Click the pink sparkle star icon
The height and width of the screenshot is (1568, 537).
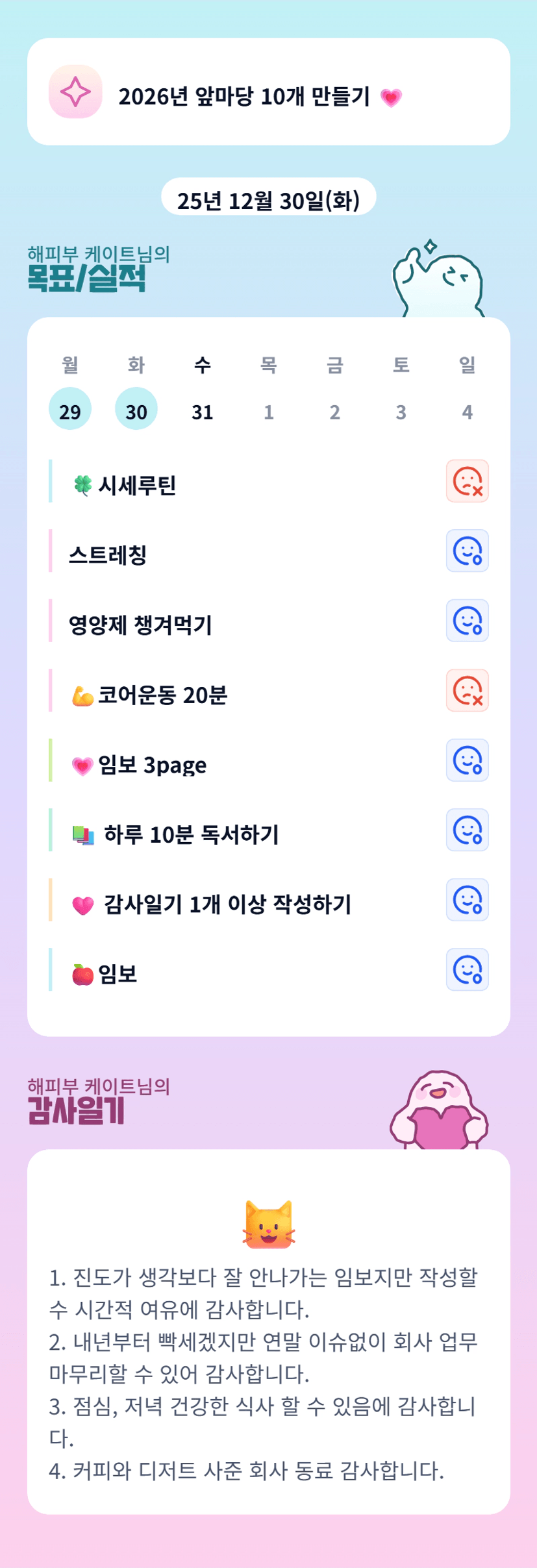[x=75, y=92]
